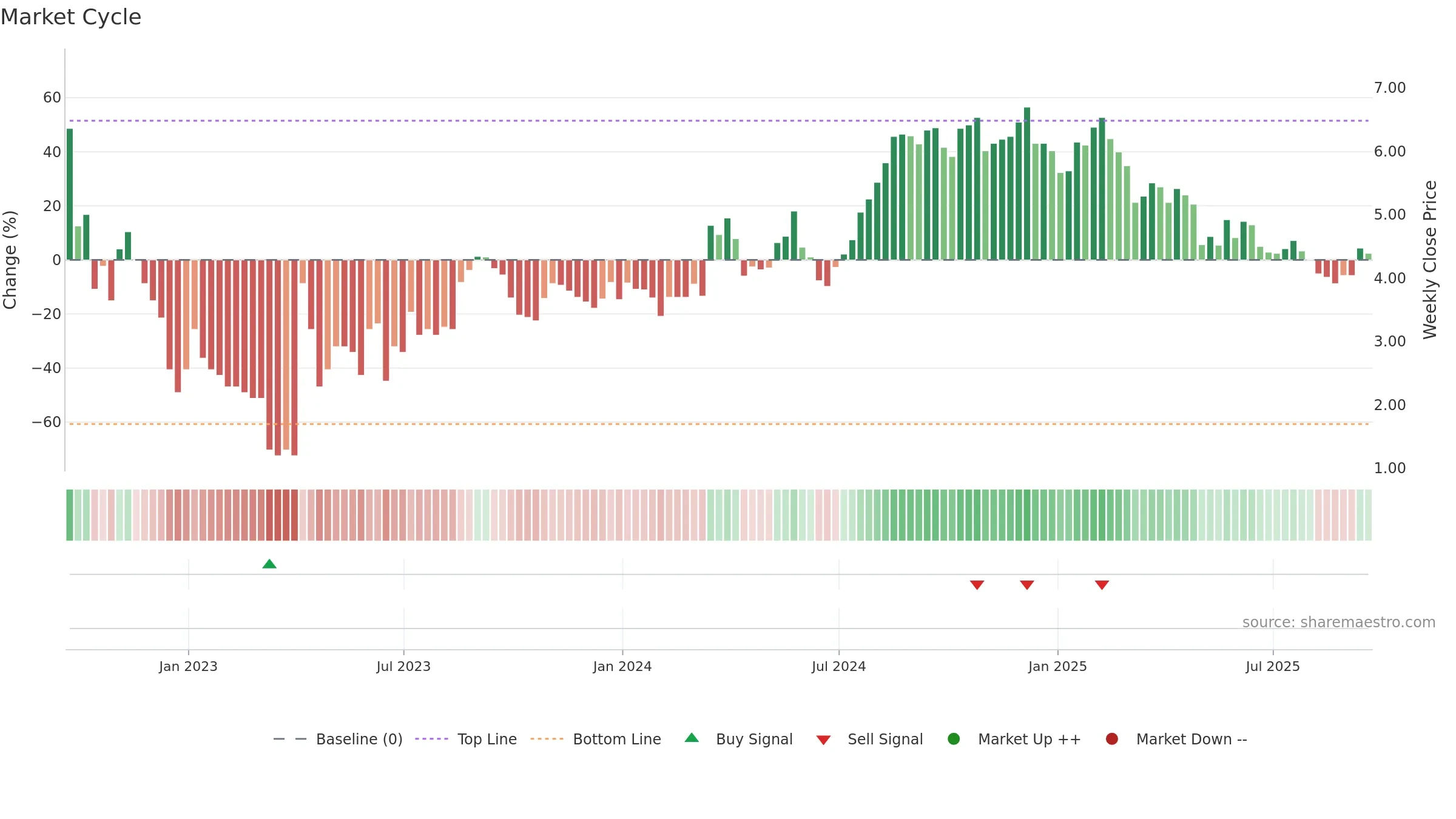
Task: Click the green Buy Signal triangle marker
Action: (269, 564)
